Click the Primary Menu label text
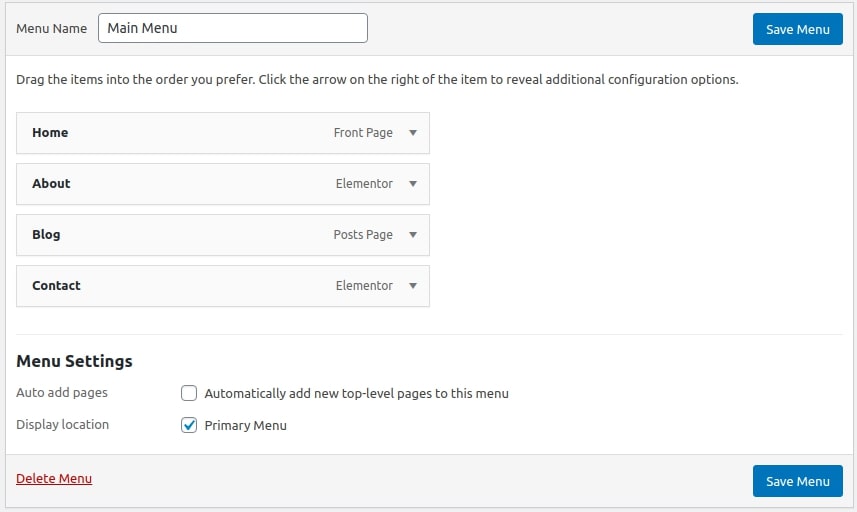Viewport: 857px width, 512px height. point(245,426)
